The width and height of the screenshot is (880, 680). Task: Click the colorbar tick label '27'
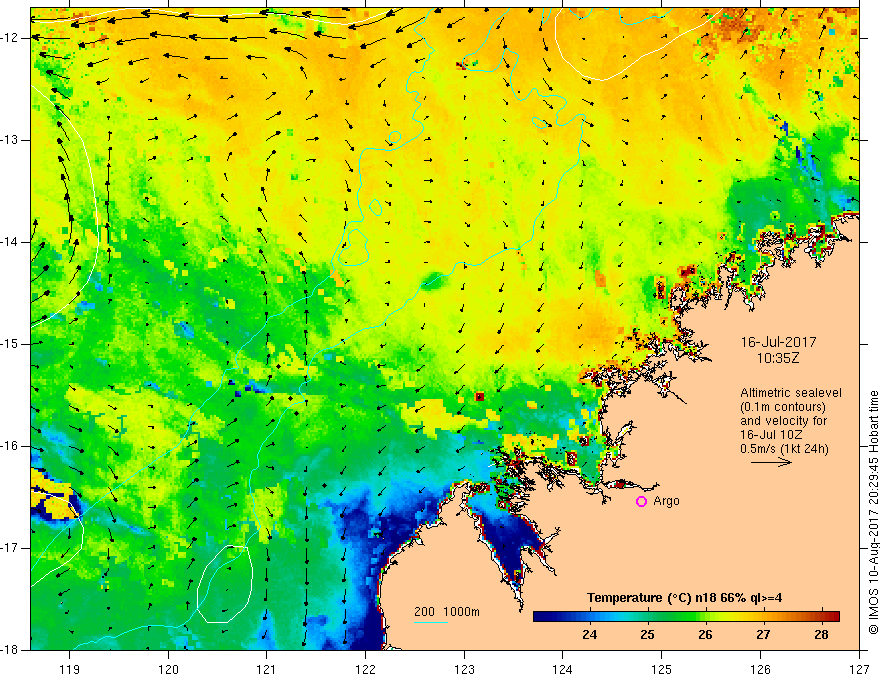point(763,635)
